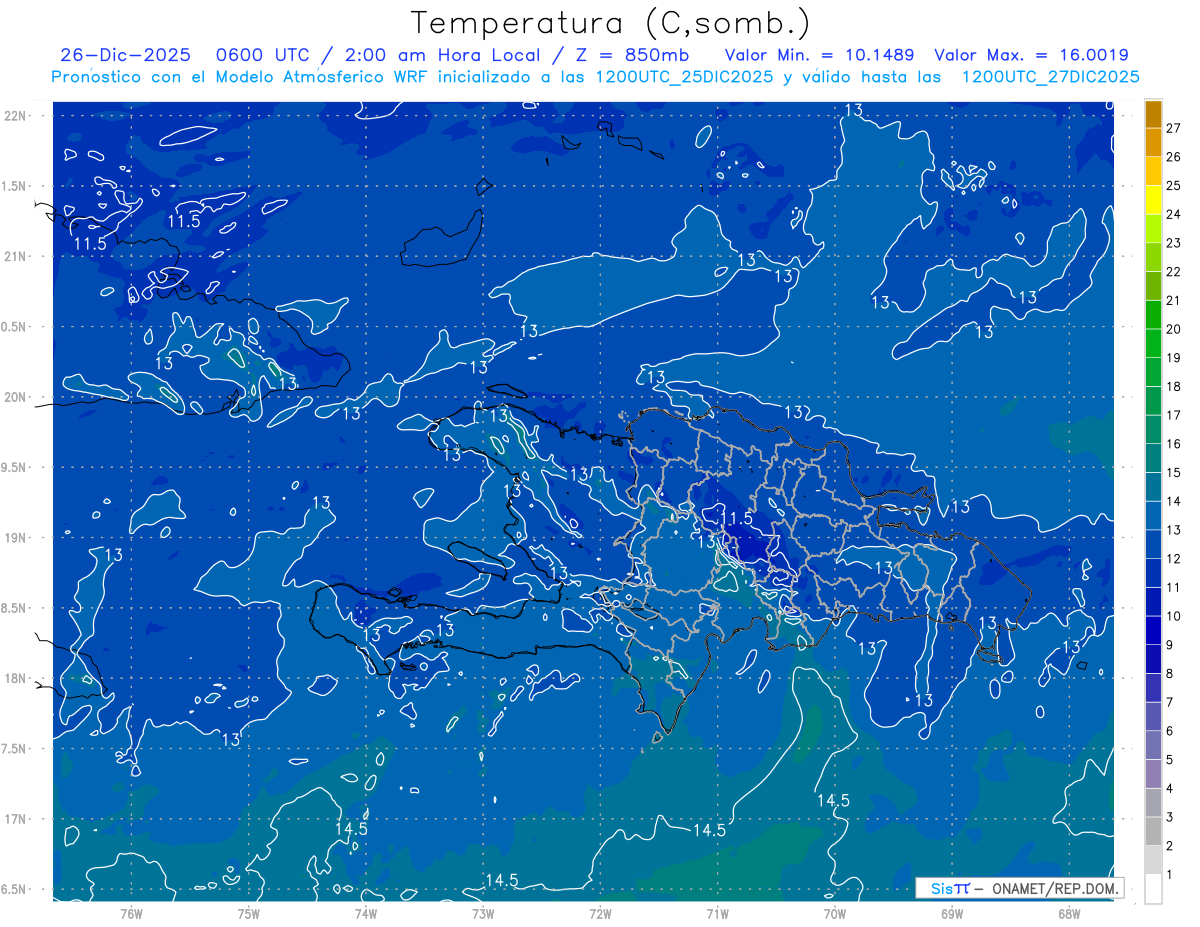Viewport: 1200px width, 927px height.
Task: Select the date 26-Dic-2025 in the header
Action: (125, 55)
